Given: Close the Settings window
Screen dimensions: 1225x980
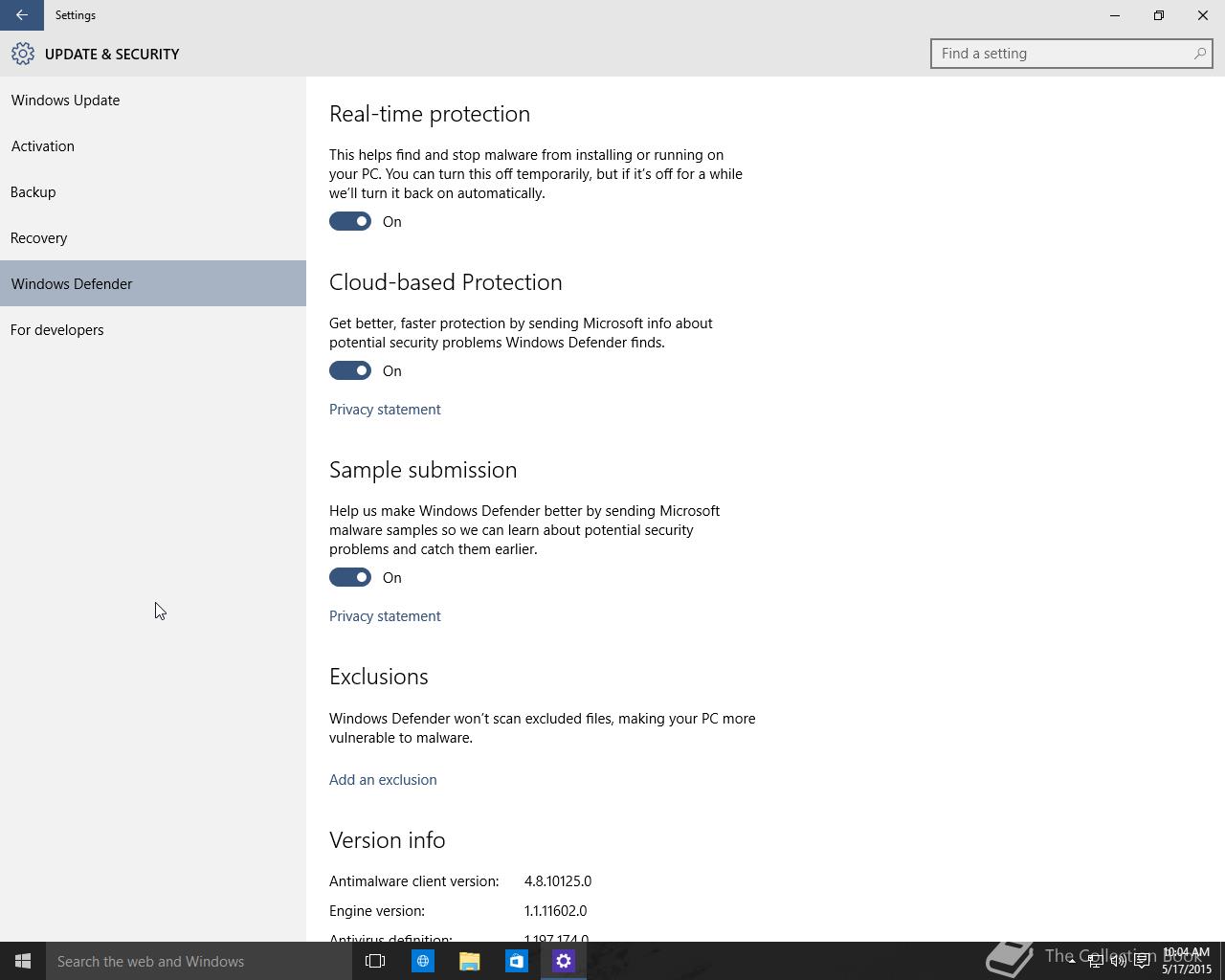Looking at the screenshot, I should [x=1203, y=15].
